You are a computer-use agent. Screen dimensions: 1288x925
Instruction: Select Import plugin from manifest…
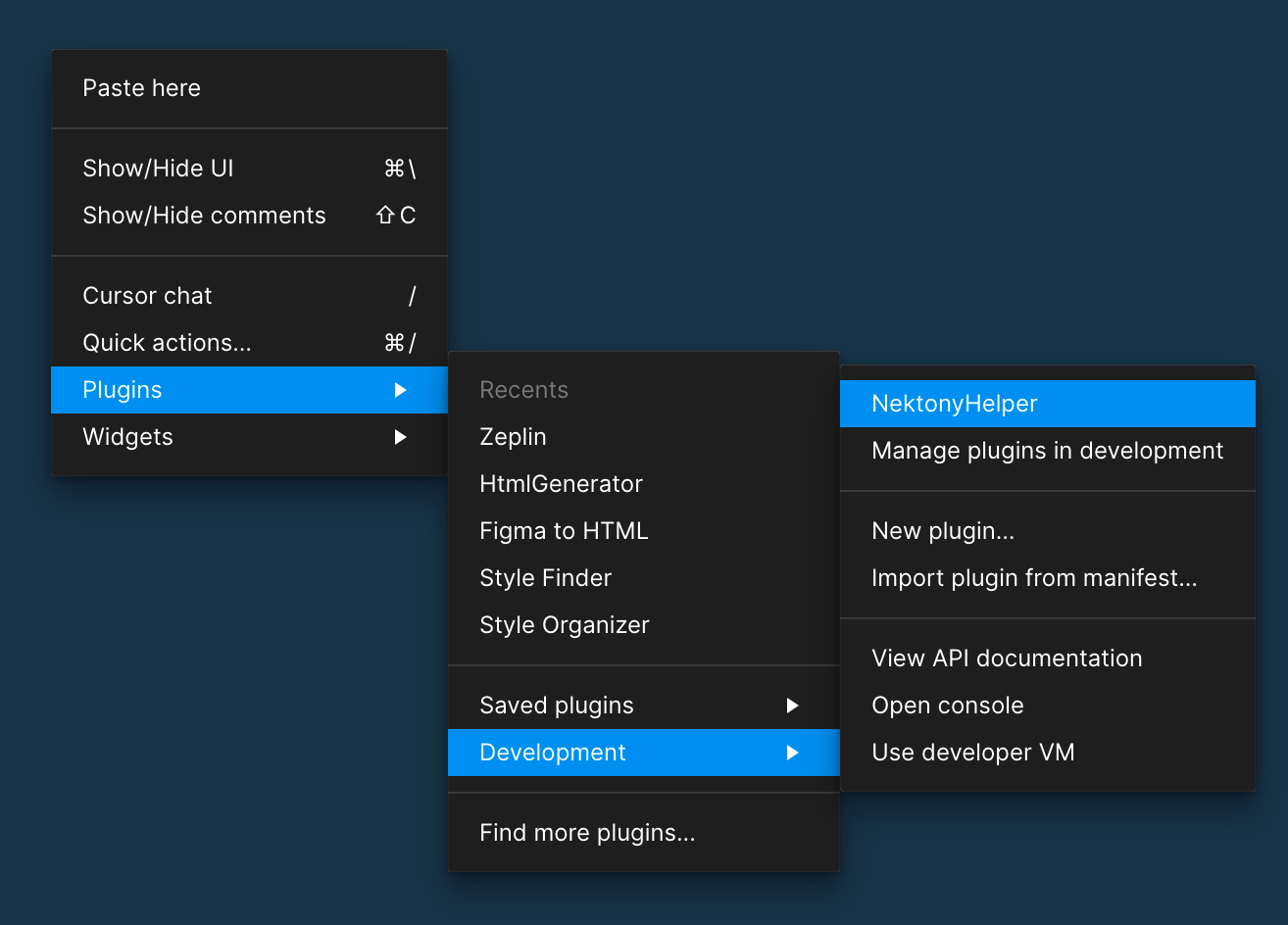pyautogui.click(x=1034, y=578)
